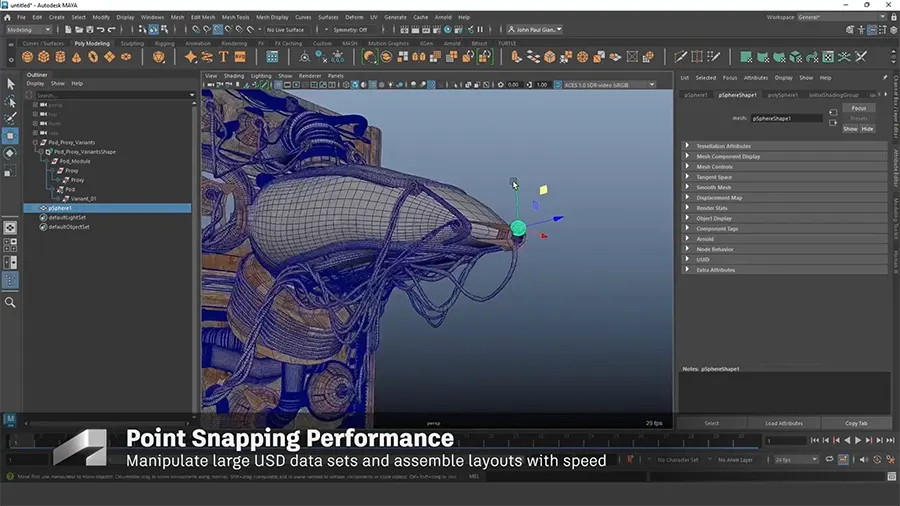This screenshot has width=900, height=506.
Task: Click the search magnifier icon in the left toolbox
Action: point(10,302)
